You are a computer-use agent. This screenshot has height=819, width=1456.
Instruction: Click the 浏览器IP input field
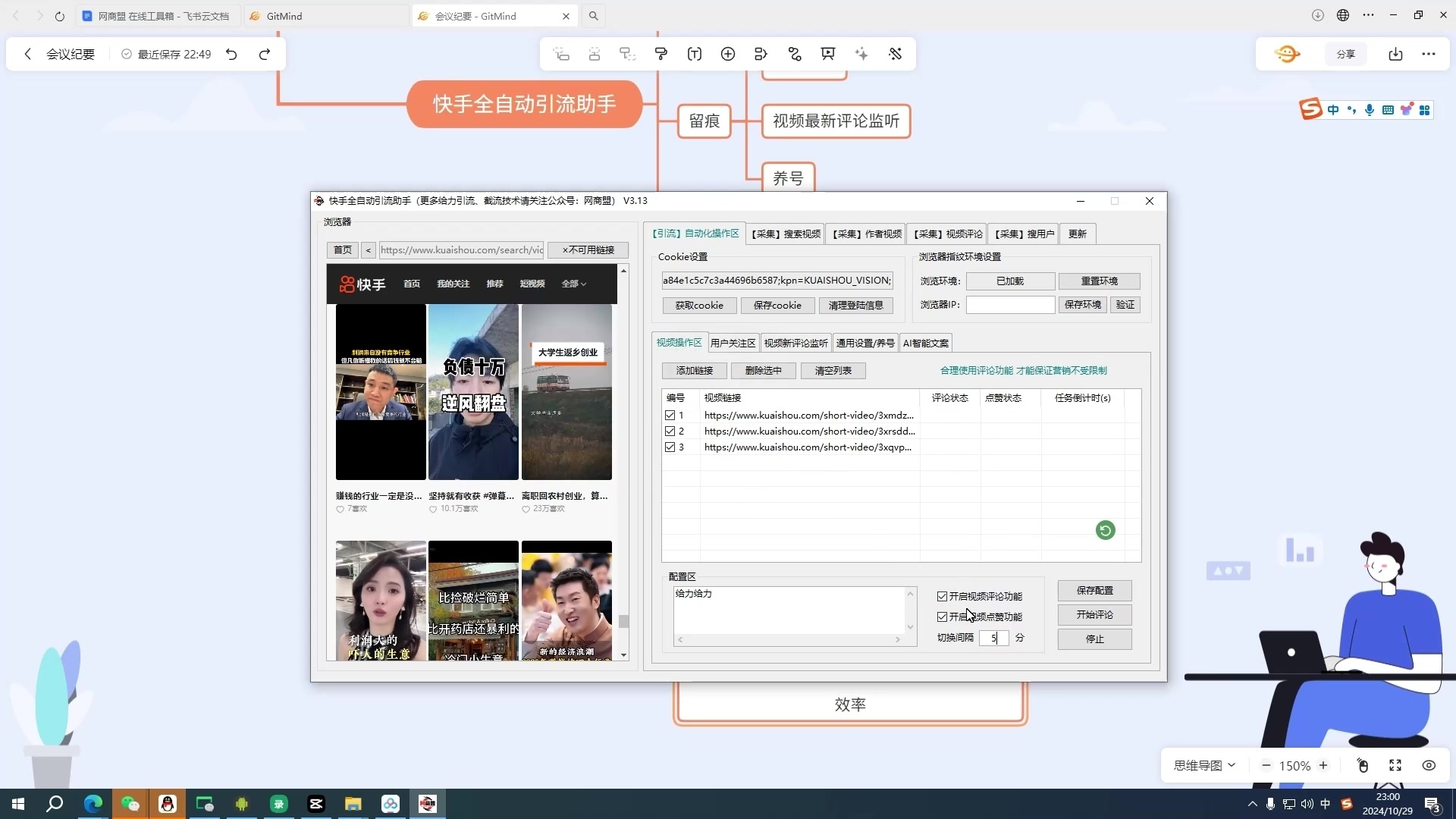pos(1010,305)
